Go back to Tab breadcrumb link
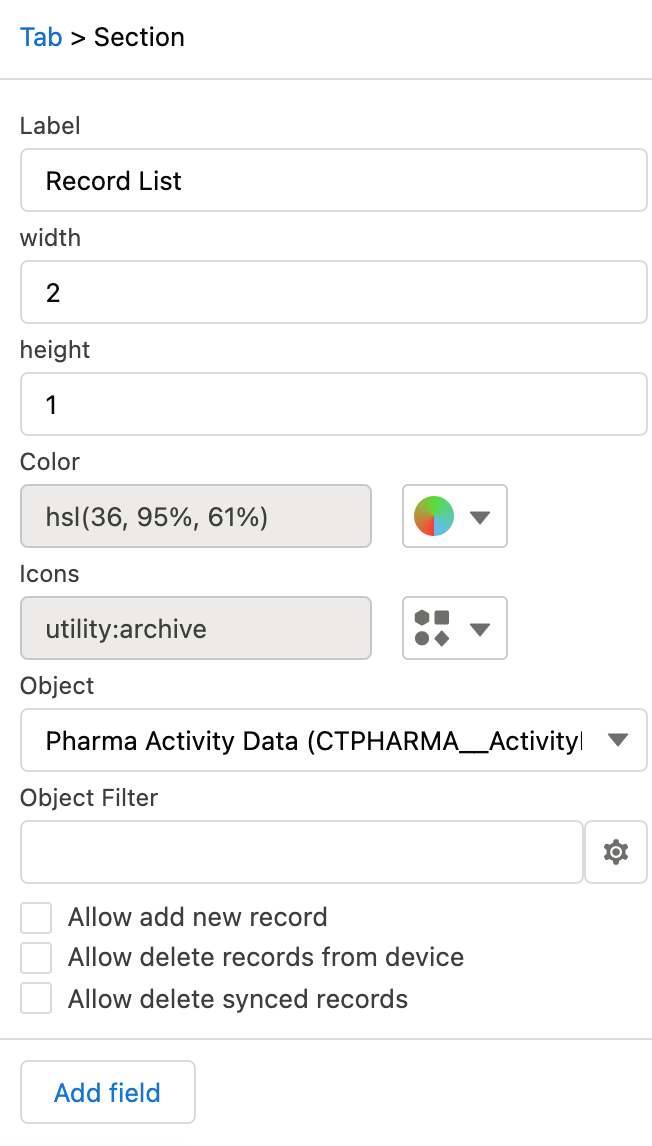652x1146 pixels. [x=41, y=38]
